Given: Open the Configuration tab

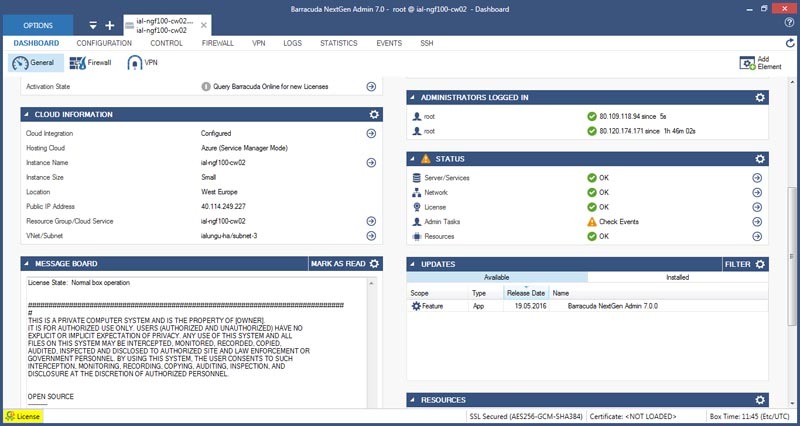Looking at the screenshot, I should (x=104, y=43).
